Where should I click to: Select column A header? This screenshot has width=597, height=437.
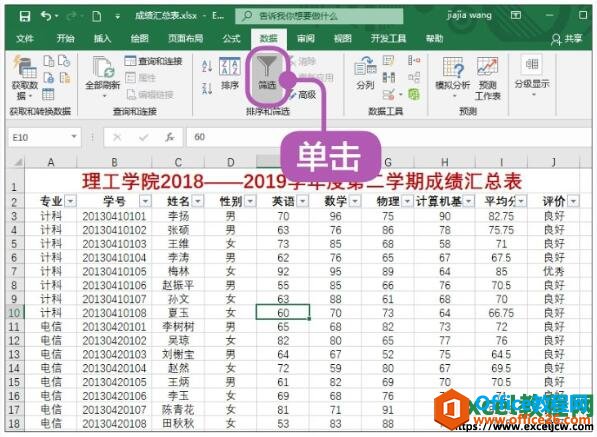51,163
